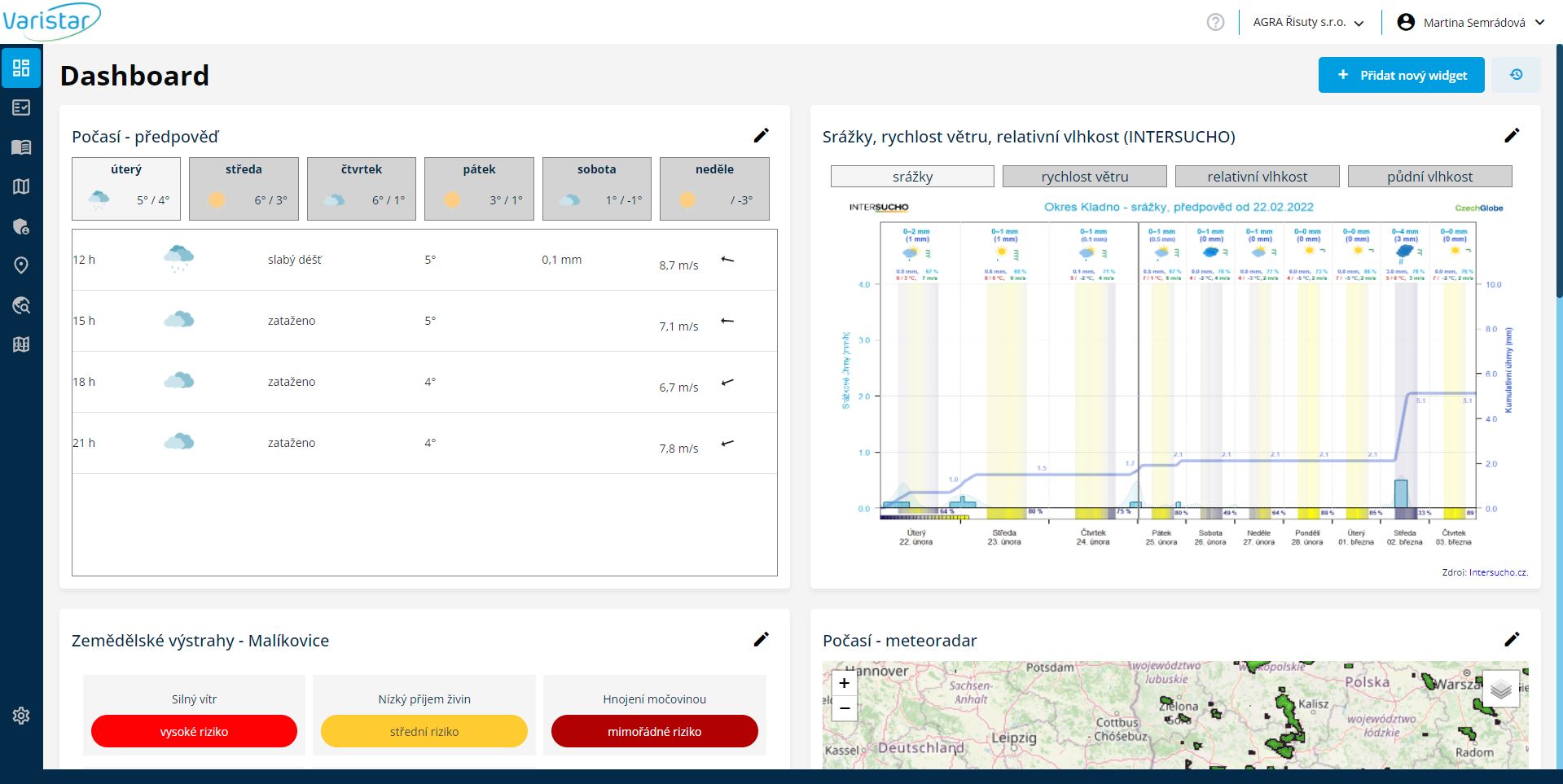Image resolution: width=1563 pixels, height=784 pixels.
Task: Select the čtvrtek forecast day
Action: tap(362, 189)
